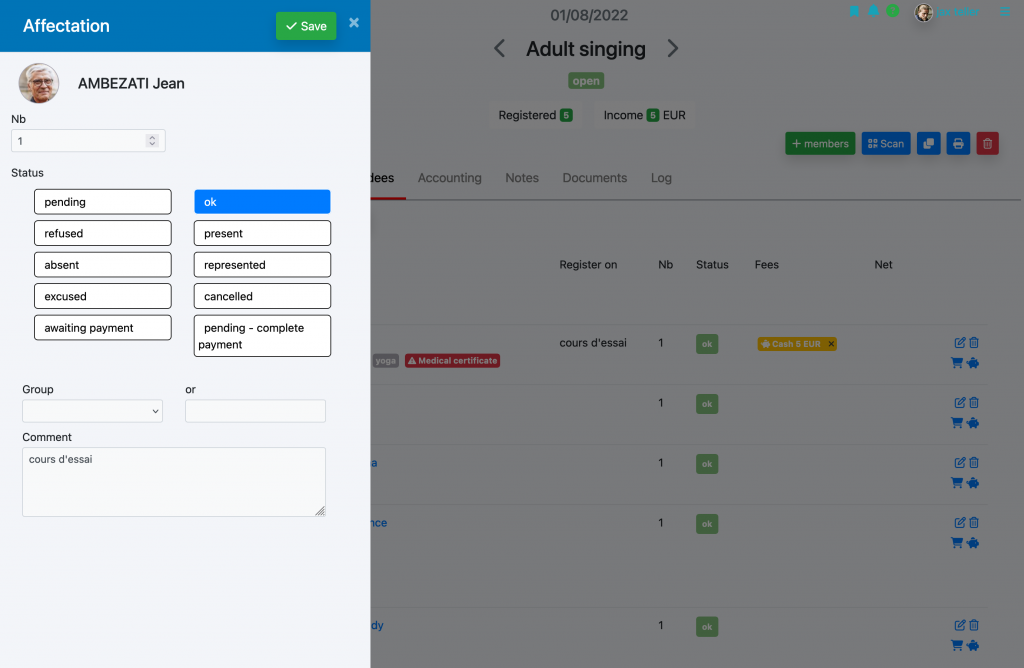The width and height of the screenshot is (1024, 668).
Task: Save the Affectation panel changes
Action: point(306,26)
